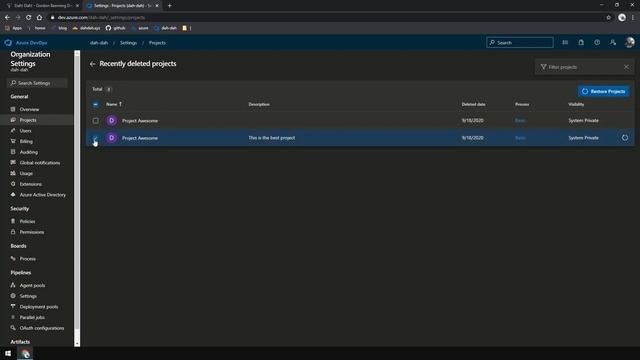This screenshot has height=360, width=640.
Task: Click the purple D avatar of first Project Awesome
Action: [x=111, y=120]
